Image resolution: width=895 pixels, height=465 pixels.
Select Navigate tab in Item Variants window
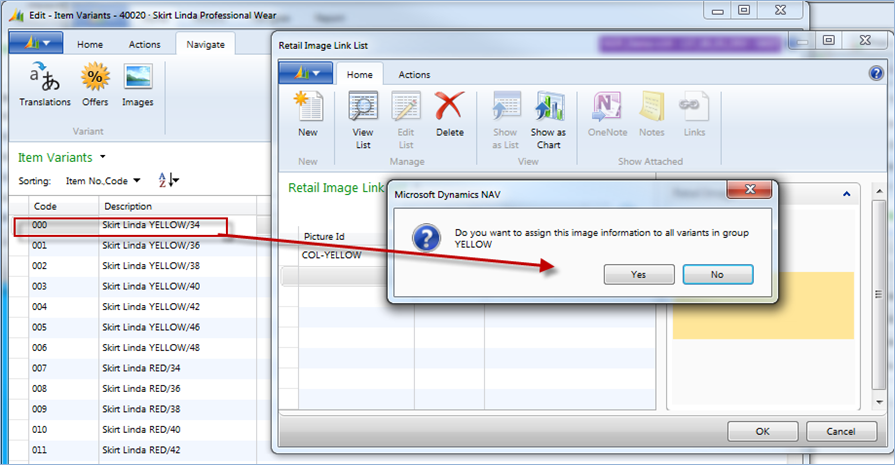(x=205, y=45)
